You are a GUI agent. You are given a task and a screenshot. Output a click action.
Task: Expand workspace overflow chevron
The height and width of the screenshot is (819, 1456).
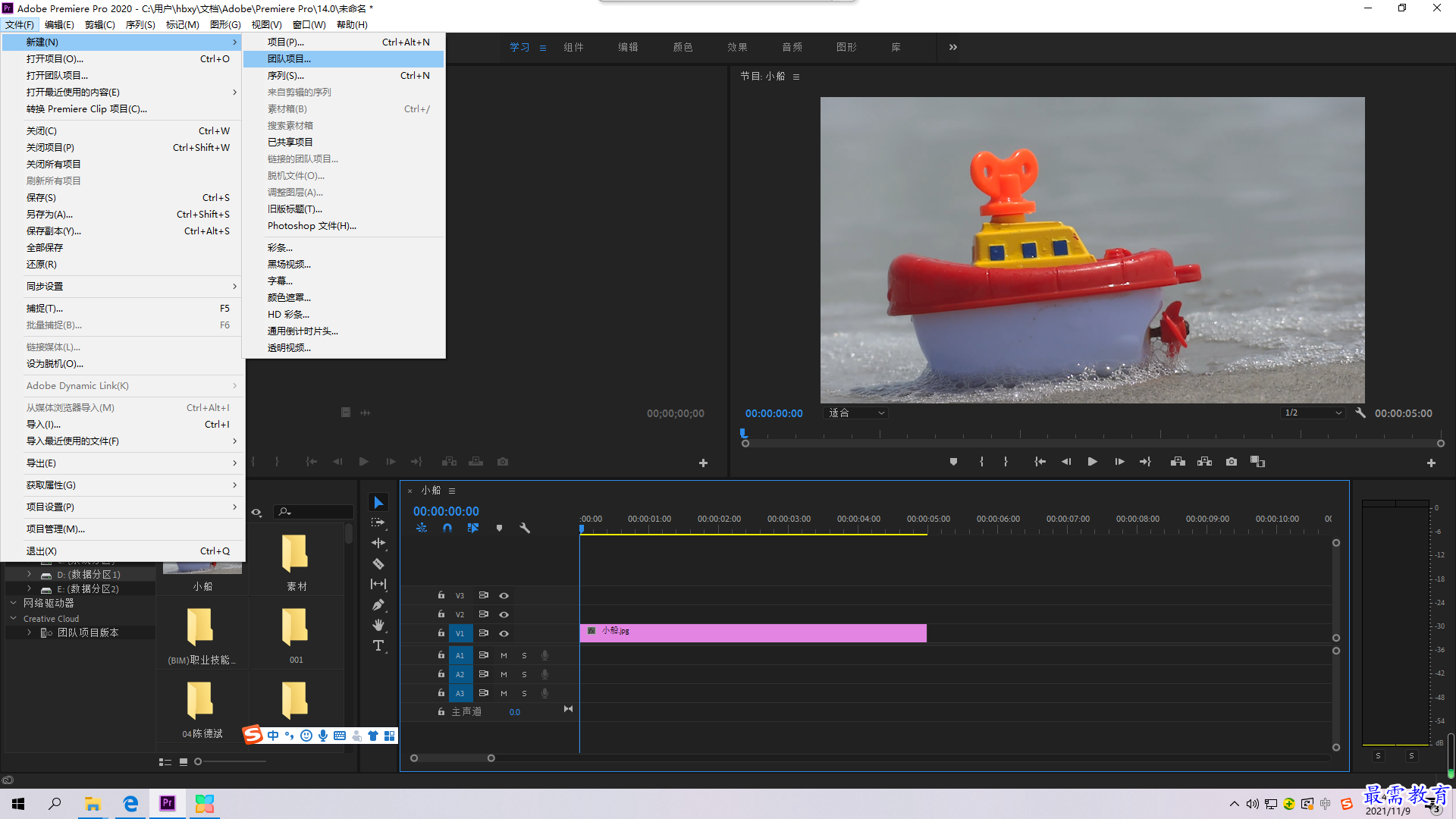952,47
